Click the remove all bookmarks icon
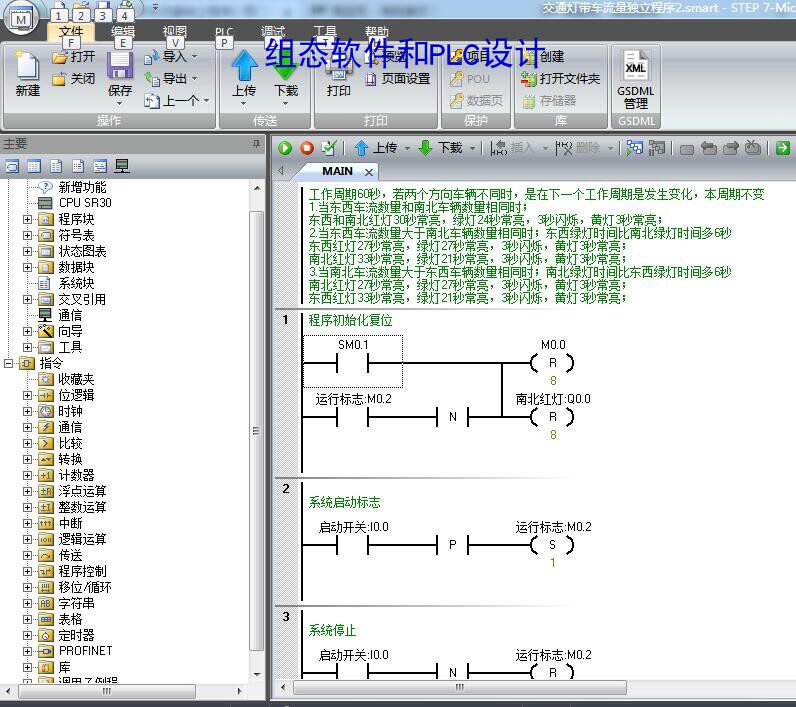Screen dimensions: 796x707 point(753,148)
